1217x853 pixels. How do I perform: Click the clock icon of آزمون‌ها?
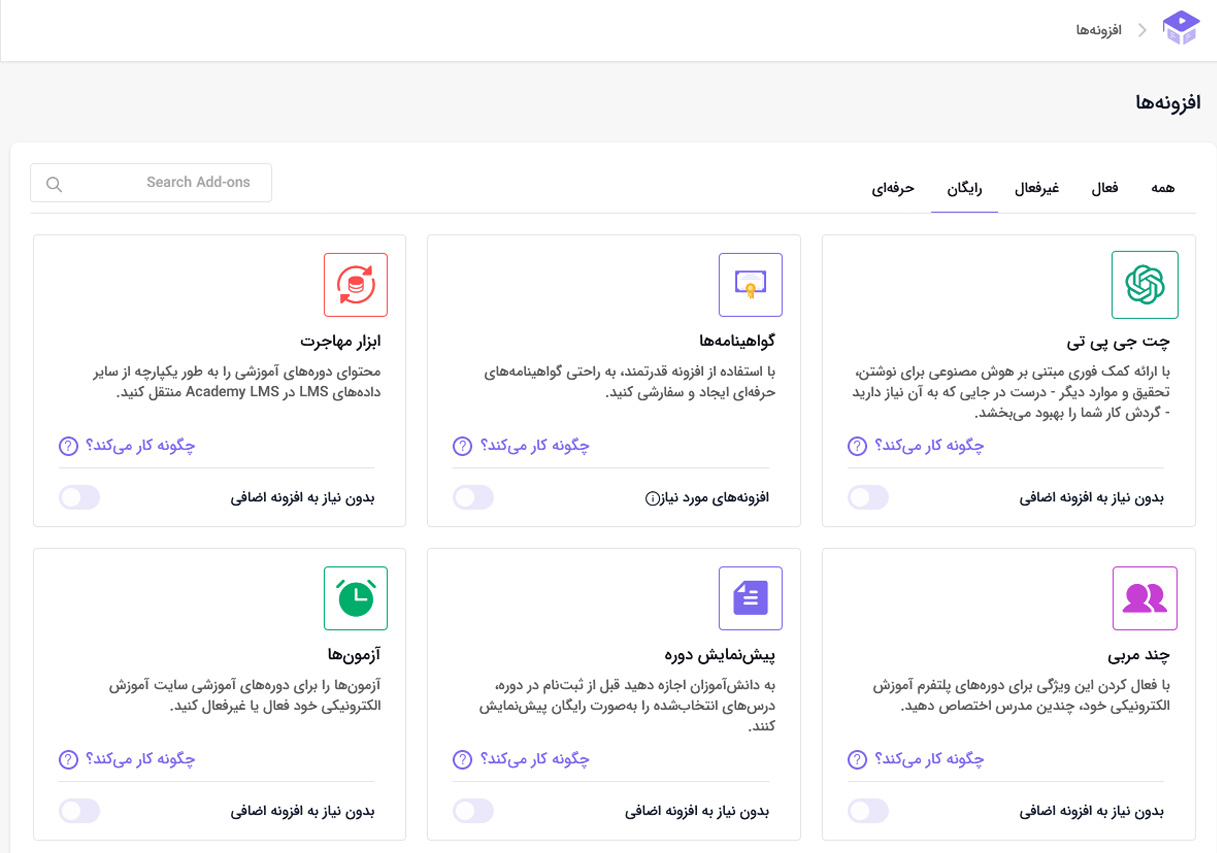coord(356,598)
